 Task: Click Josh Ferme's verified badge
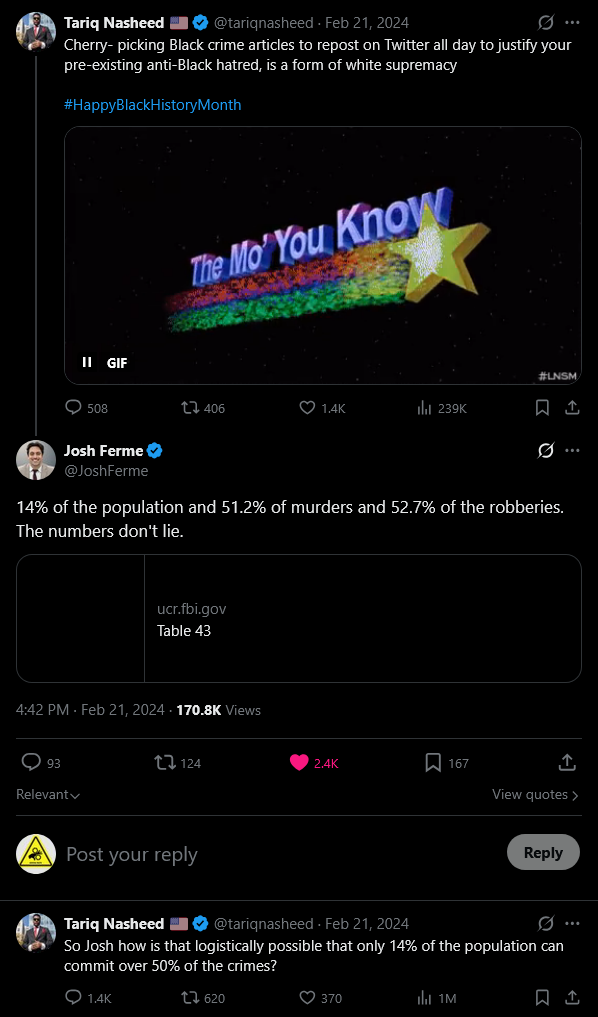pyautogui.click(x=154, y=450)
